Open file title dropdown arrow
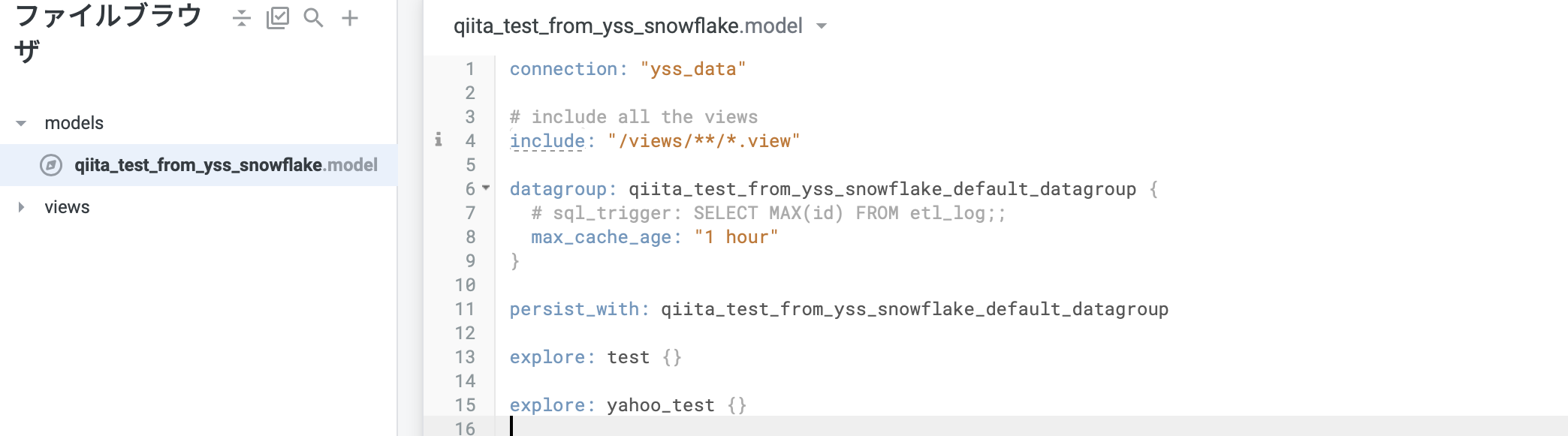This screenshot has width=1568, height=436. point(822,26)
